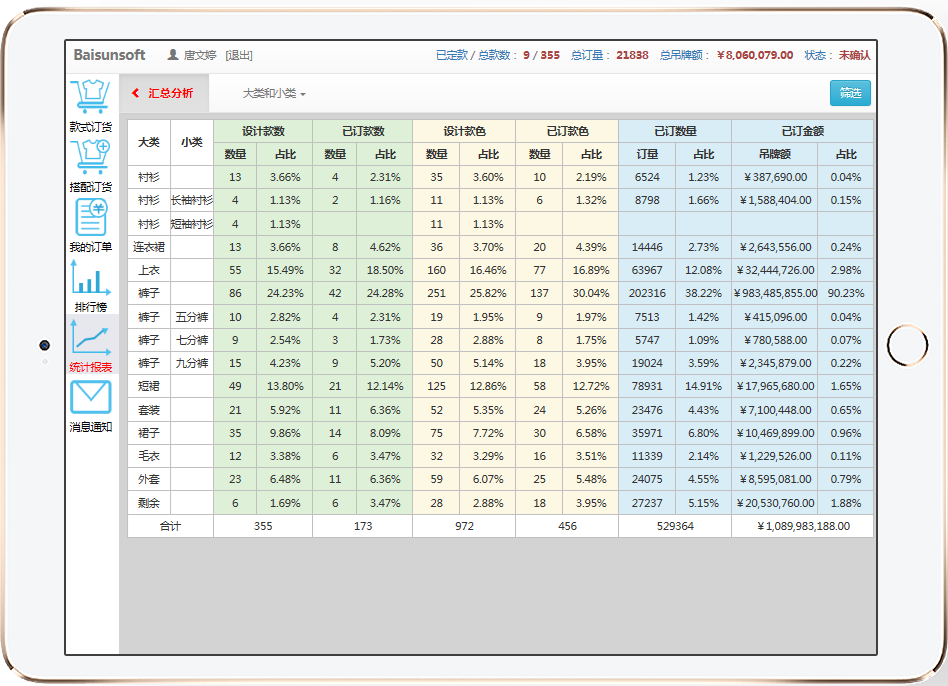948x686 pixels.
Task: Open 款式订货 shopping cart icon
Action: point(91,97)
